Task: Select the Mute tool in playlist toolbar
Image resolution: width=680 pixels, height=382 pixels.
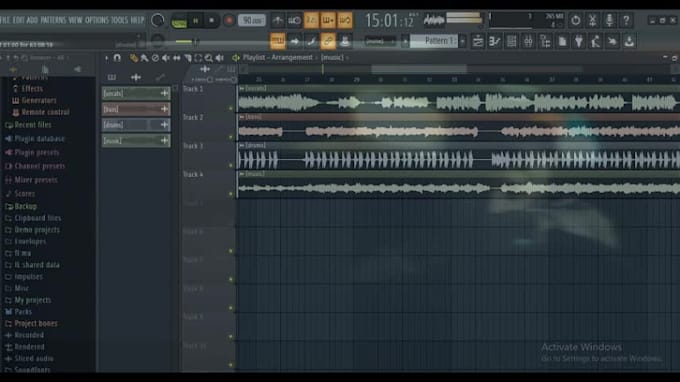Action: (x=166, y=58)
